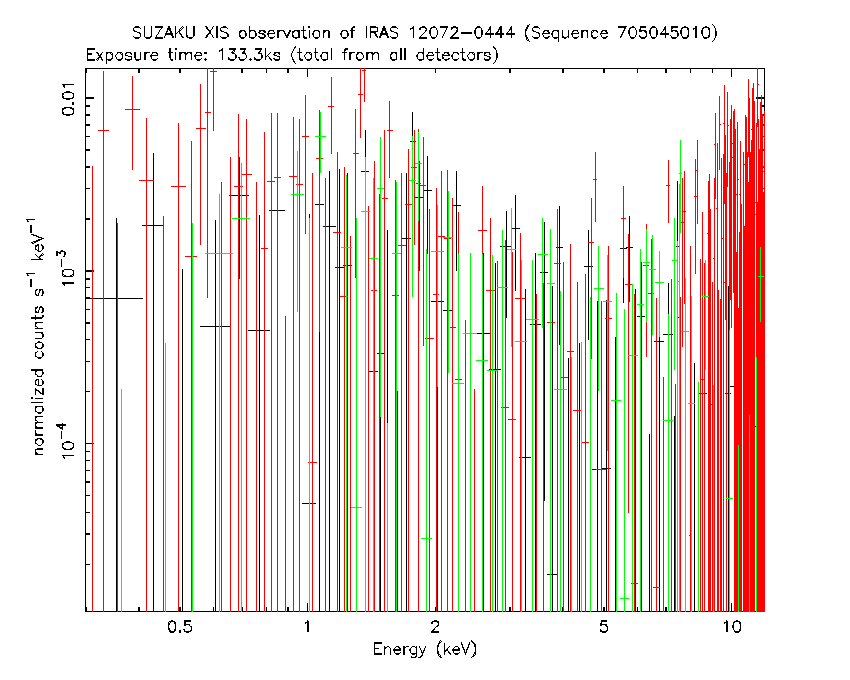
Task: Click the x-axis tick label 10
Action: click(732, 627)
